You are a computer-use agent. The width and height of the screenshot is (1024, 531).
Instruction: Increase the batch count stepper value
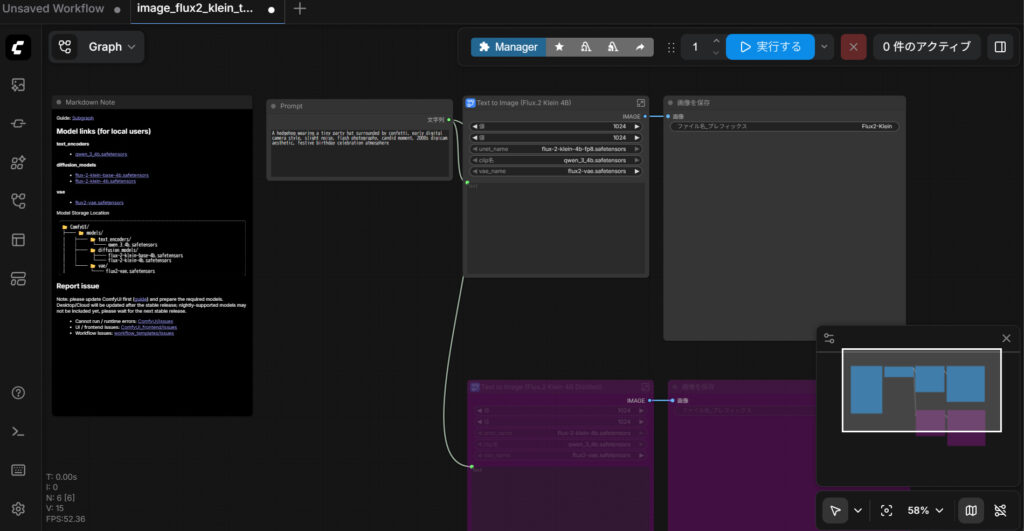716,41
